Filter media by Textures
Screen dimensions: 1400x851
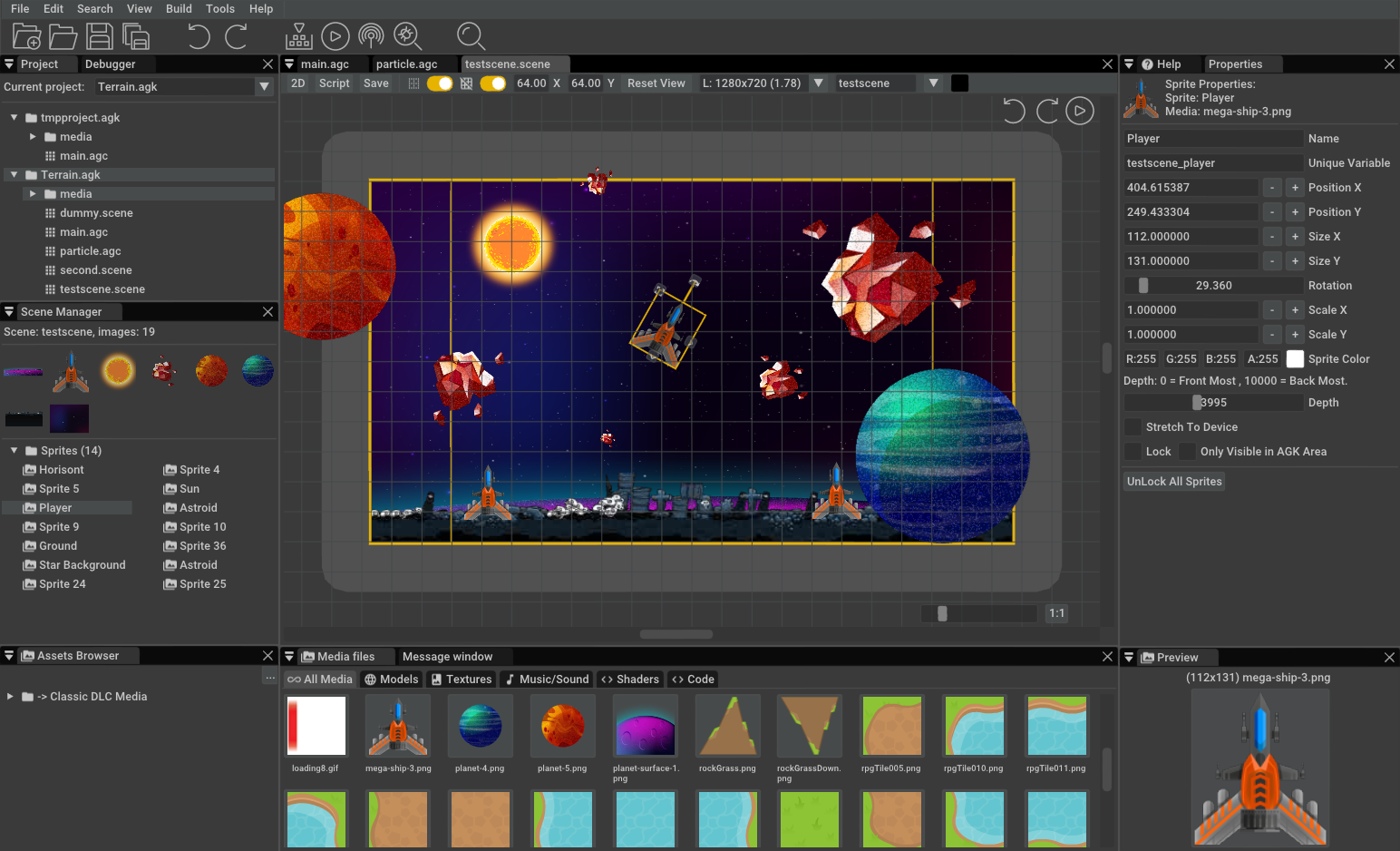462,680
